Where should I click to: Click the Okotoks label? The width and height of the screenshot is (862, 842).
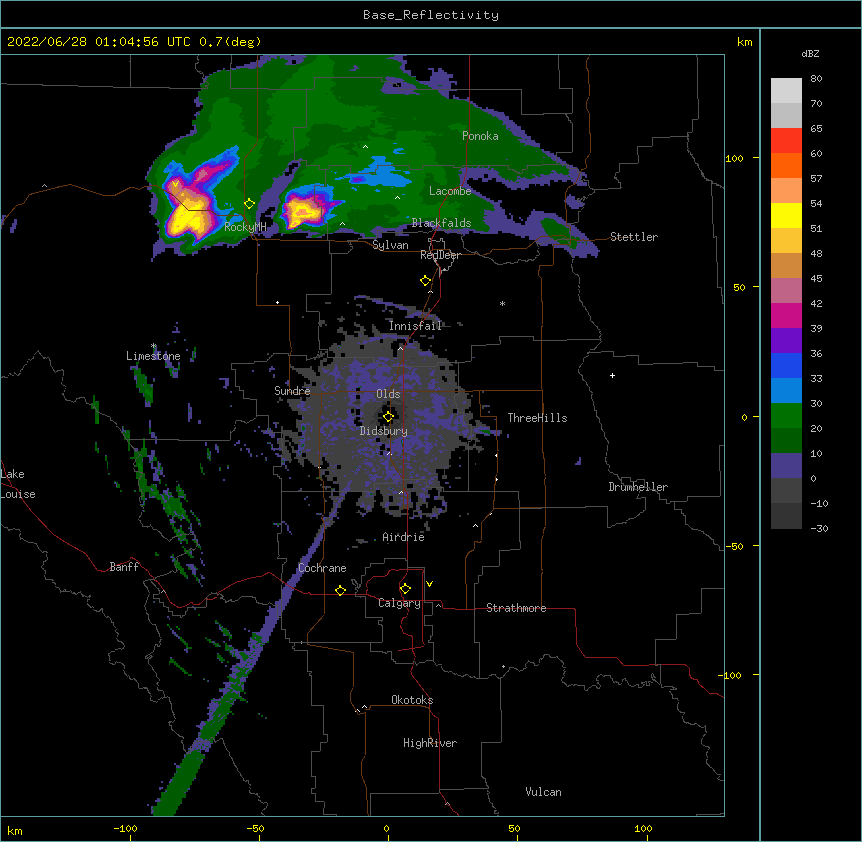click(412, 700)
